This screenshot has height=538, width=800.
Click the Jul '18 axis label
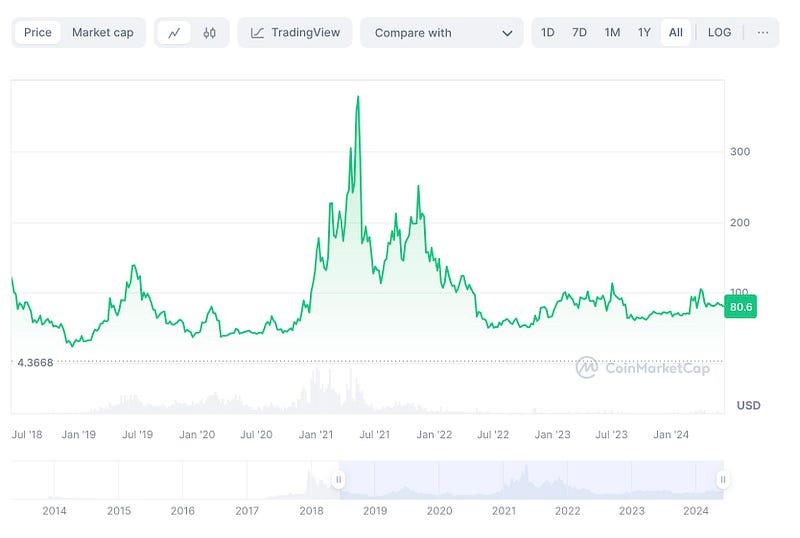point(27,434)
